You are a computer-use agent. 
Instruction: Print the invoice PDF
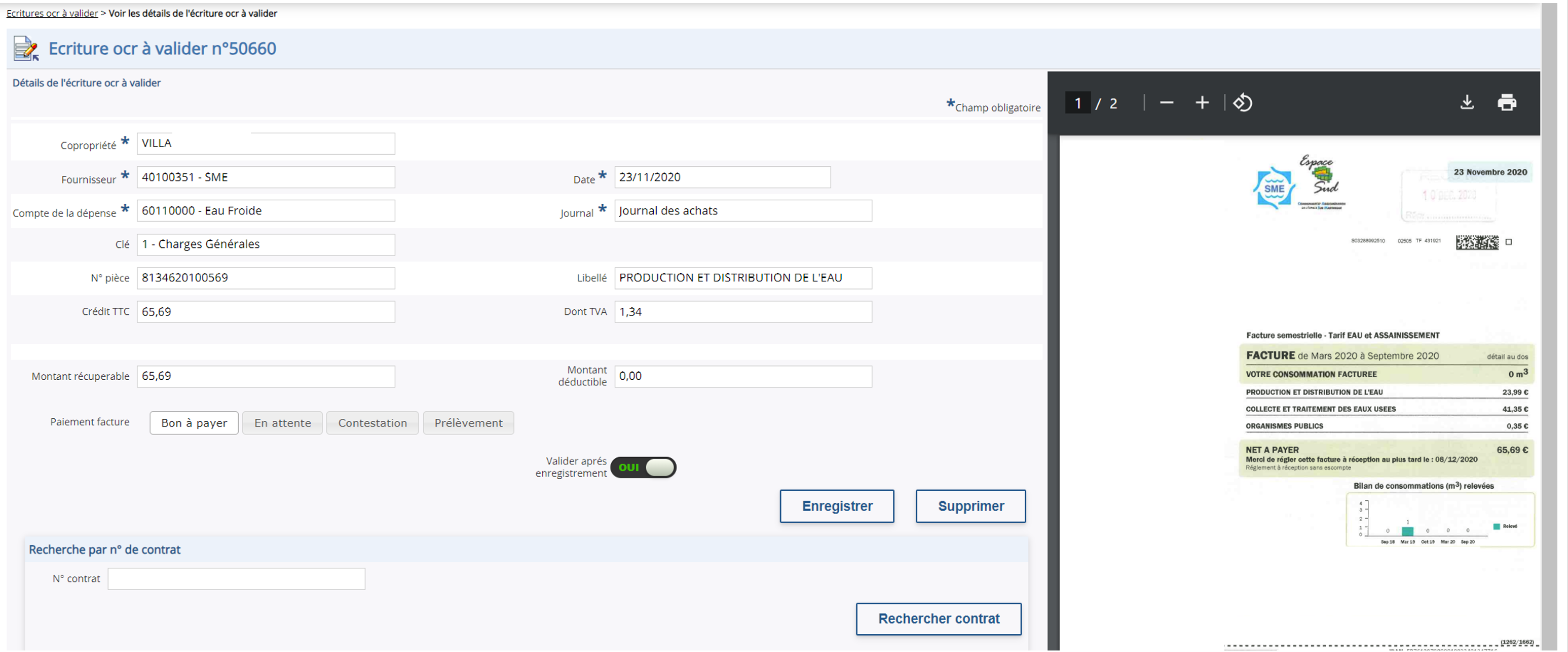coord(1507,103)
